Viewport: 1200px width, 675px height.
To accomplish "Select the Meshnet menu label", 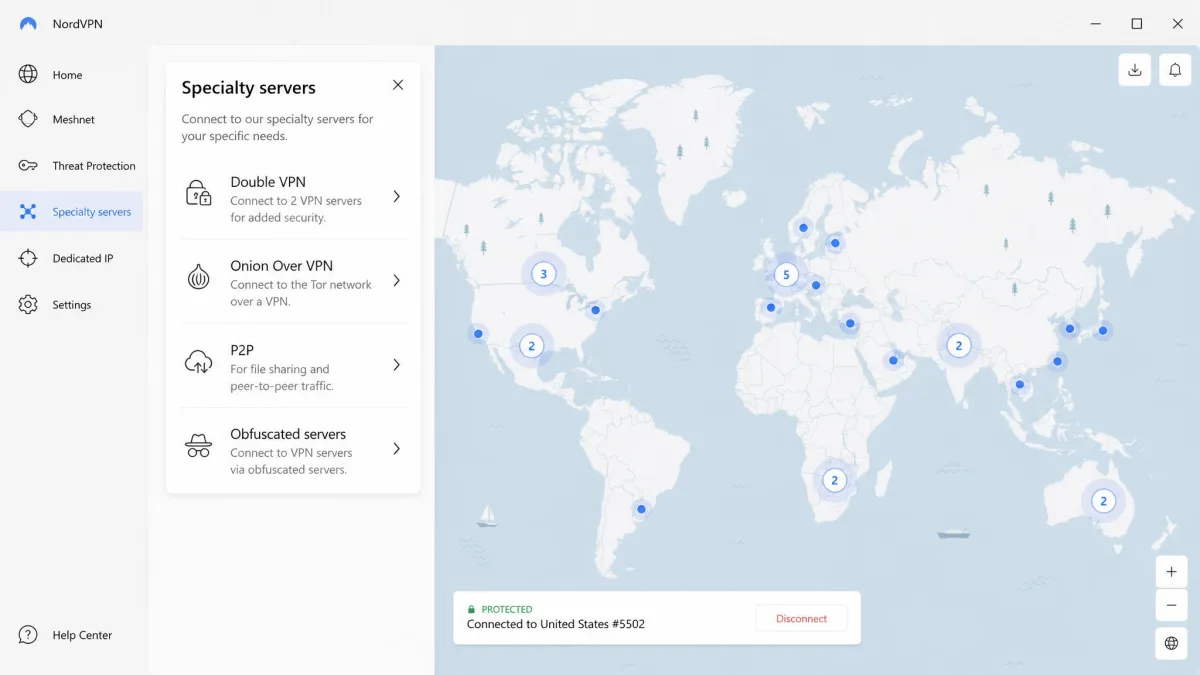I will [x=73, y=120].
